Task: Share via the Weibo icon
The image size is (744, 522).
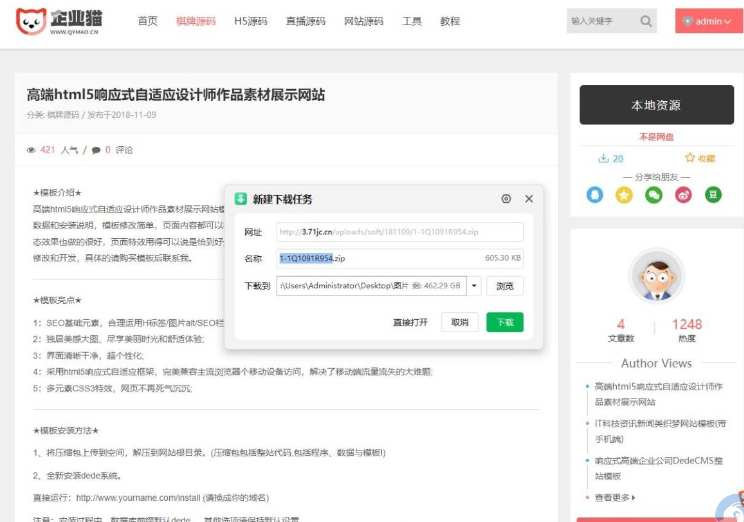Action: (x=683, y=195)
